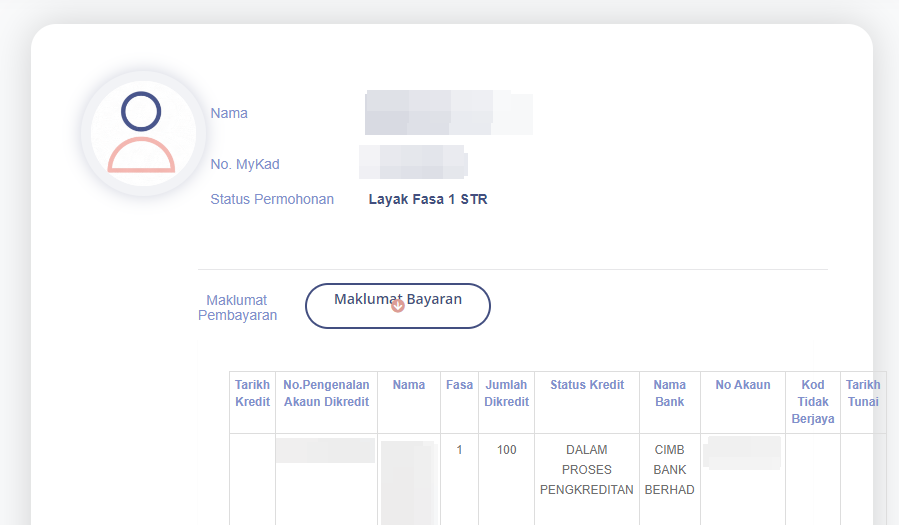Click the Fasa column header

[459, 385]
